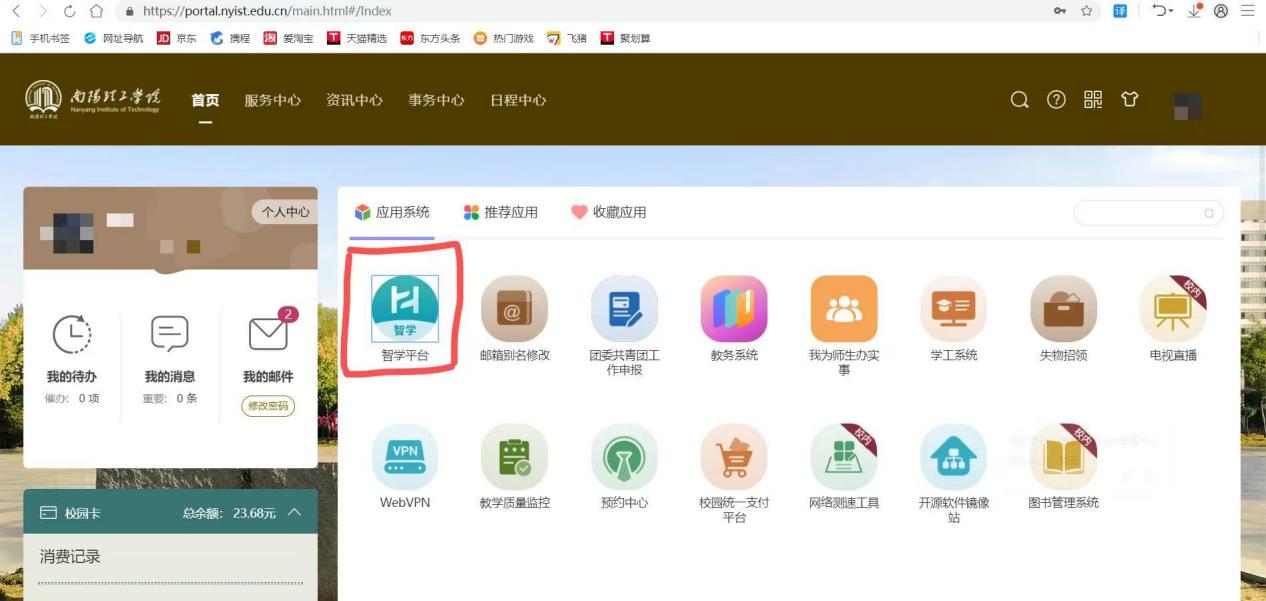Open the browser download dropdown arrow

click(1196, 11)
